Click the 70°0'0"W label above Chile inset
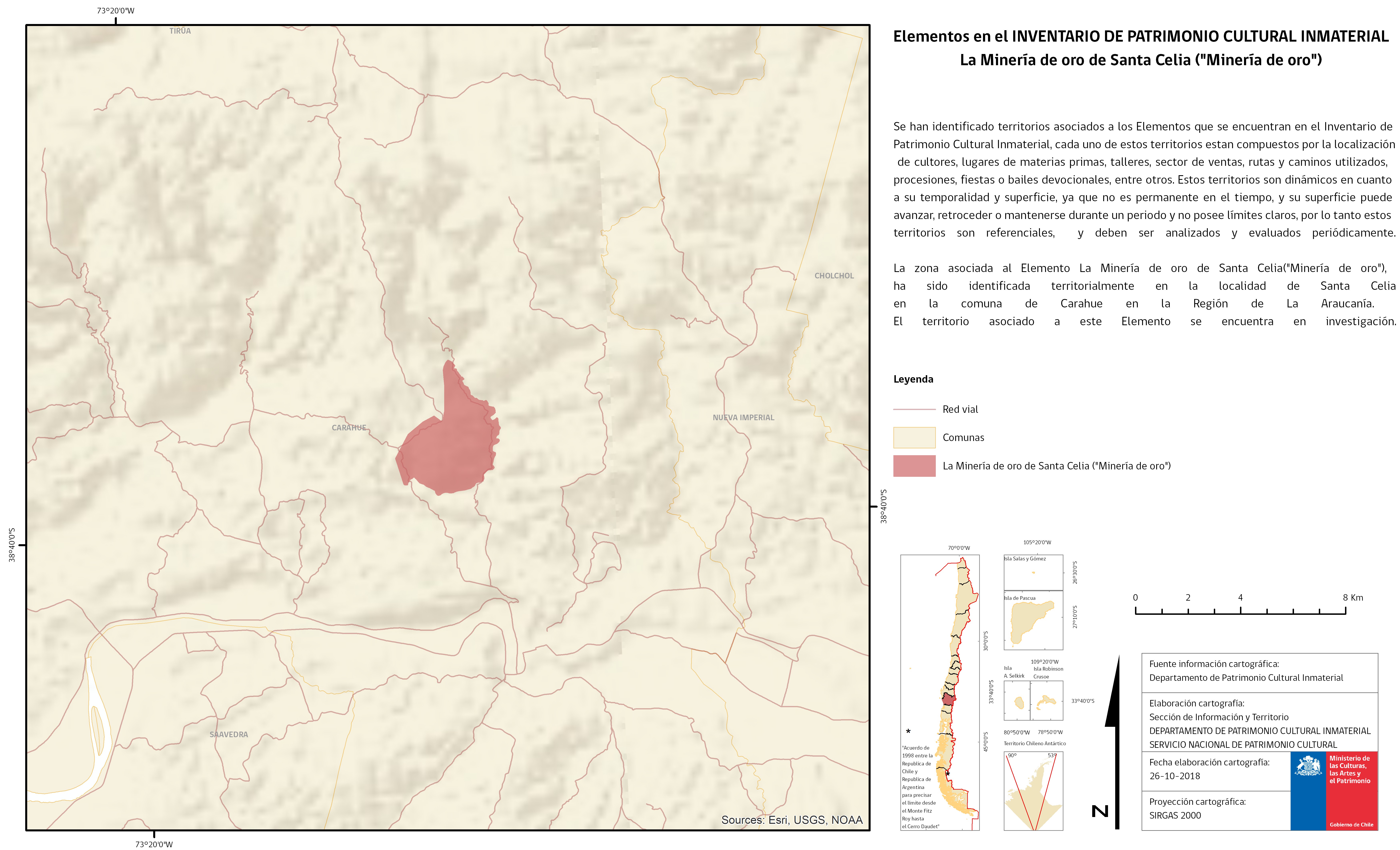1400x850 pixels. click(959, 548)
